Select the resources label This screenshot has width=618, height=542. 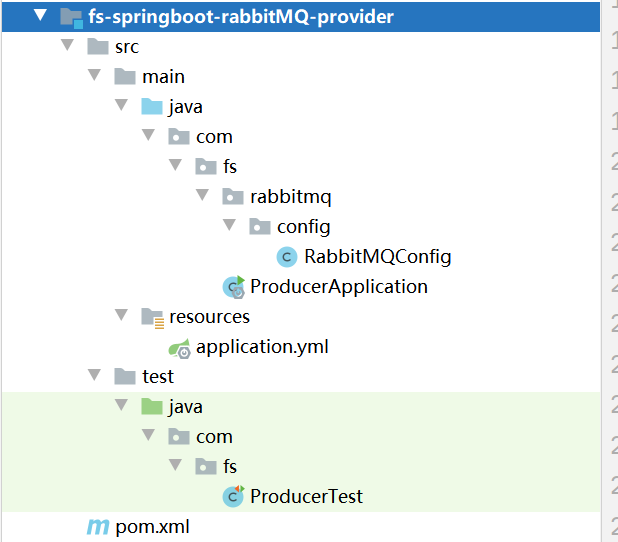209,317
